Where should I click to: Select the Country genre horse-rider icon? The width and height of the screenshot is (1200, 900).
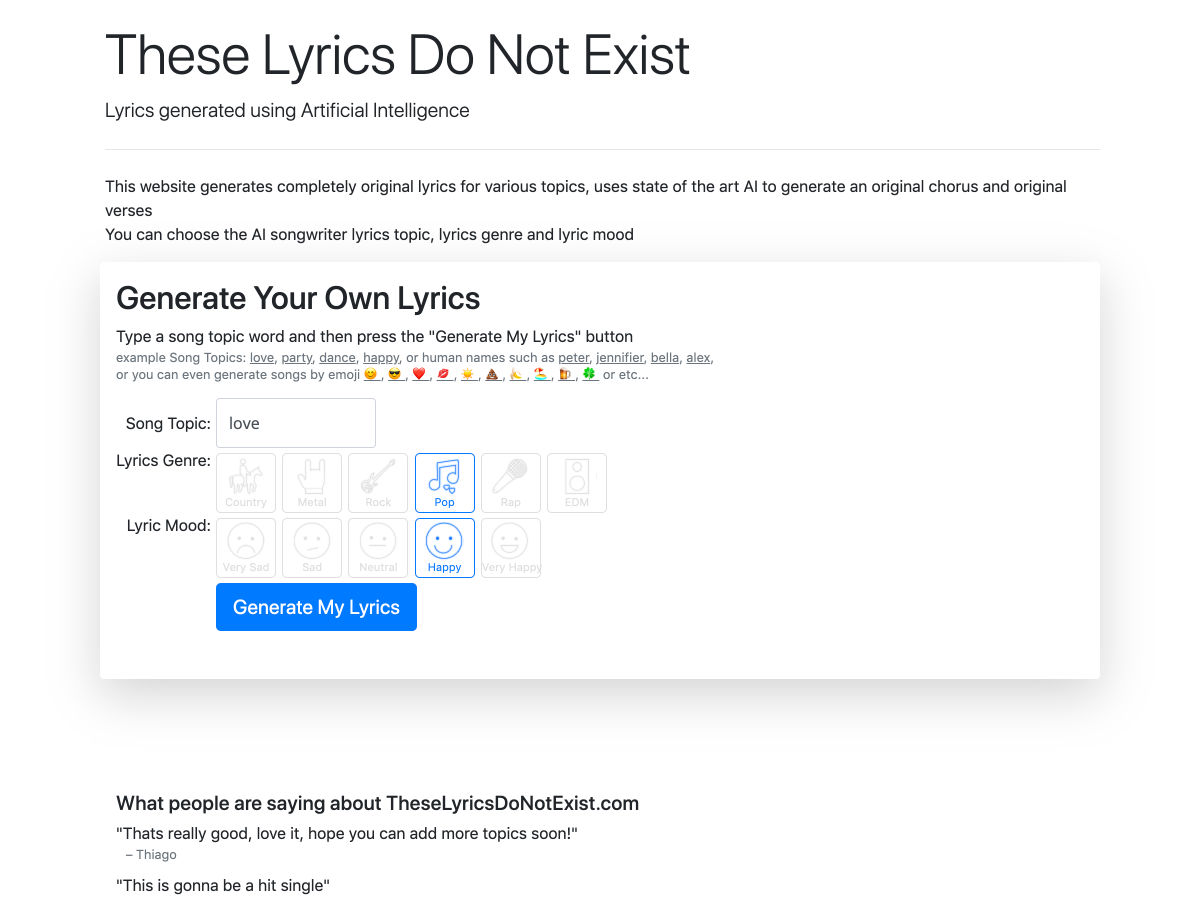[246, 483]
